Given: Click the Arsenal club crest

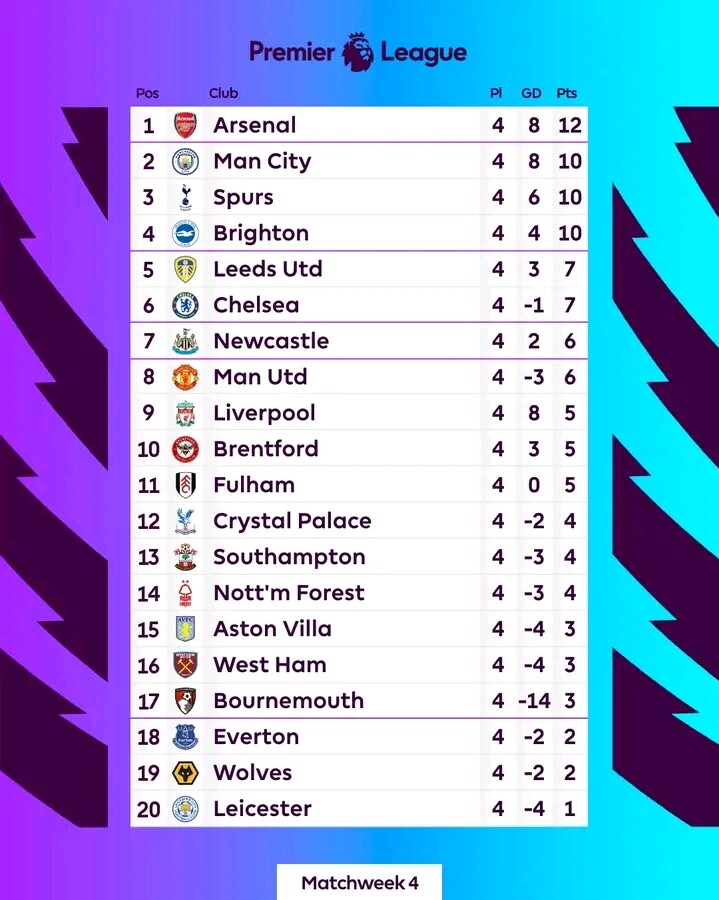Looking at the screenshot, I should point(185,125).
